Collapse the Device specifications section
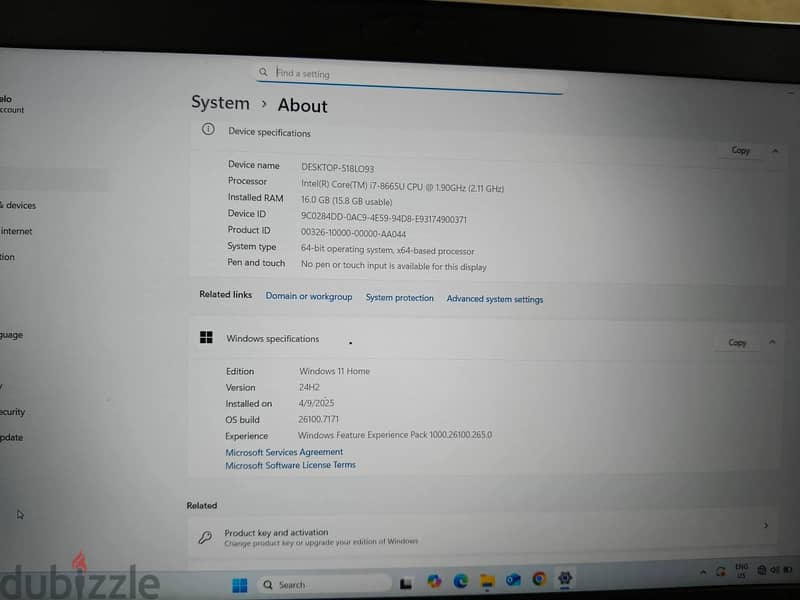800x600 pixels. tap(776, 151)
